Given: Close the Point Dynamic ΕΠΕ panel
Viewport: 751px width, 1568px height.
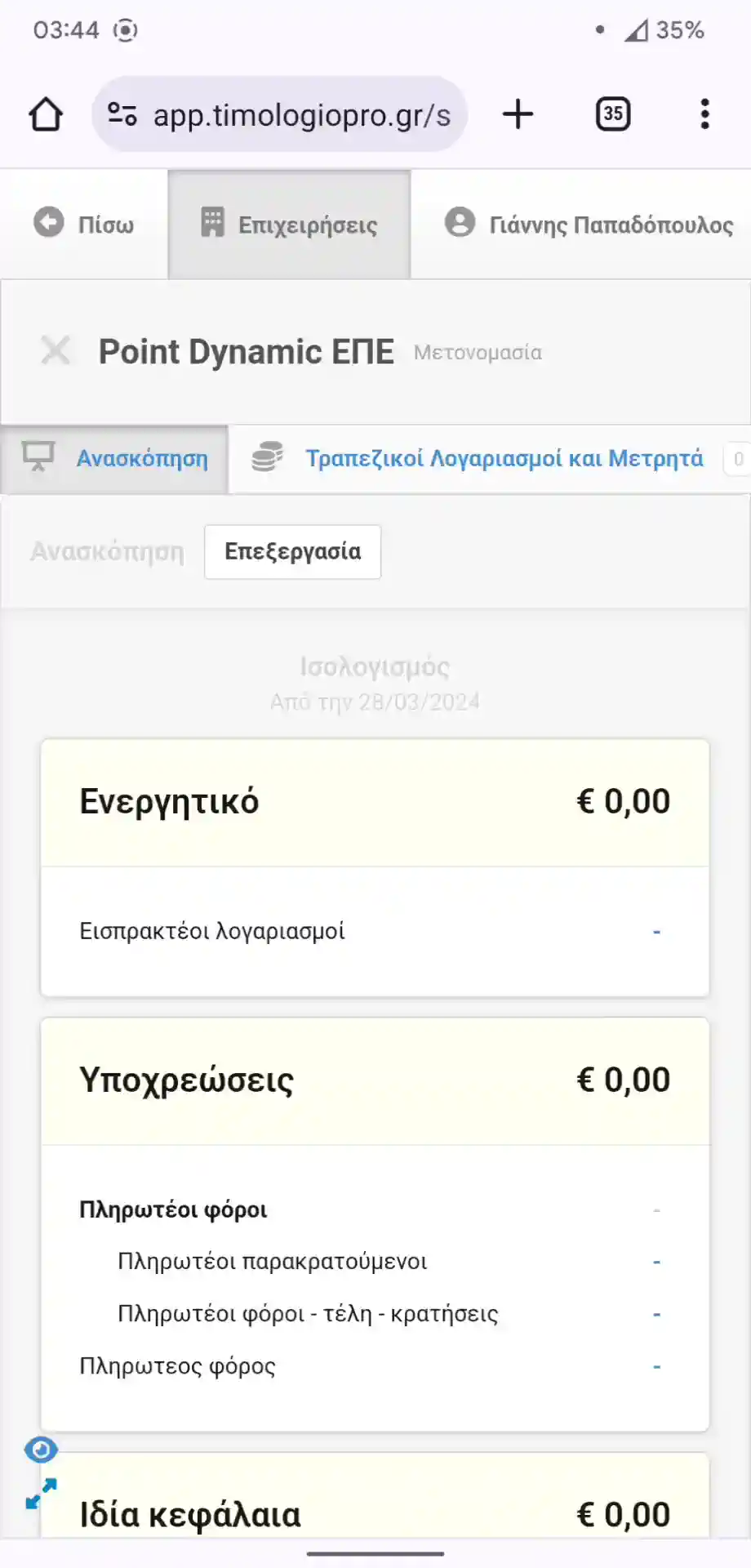Looking at the screenshot, I should (x=56, y=351).
